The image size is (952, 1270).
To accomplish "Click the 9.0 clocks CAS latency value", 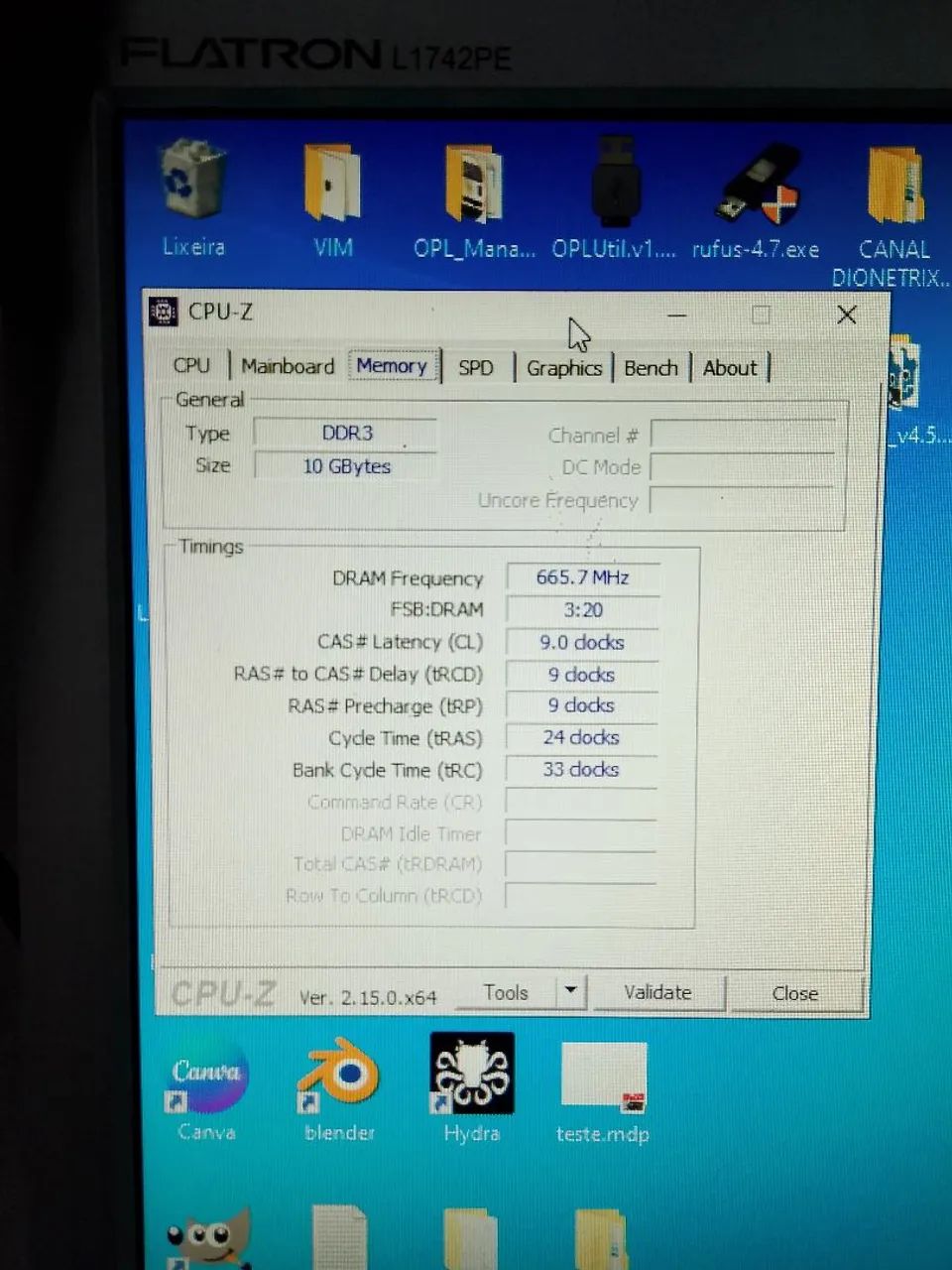I will [583, 643].
